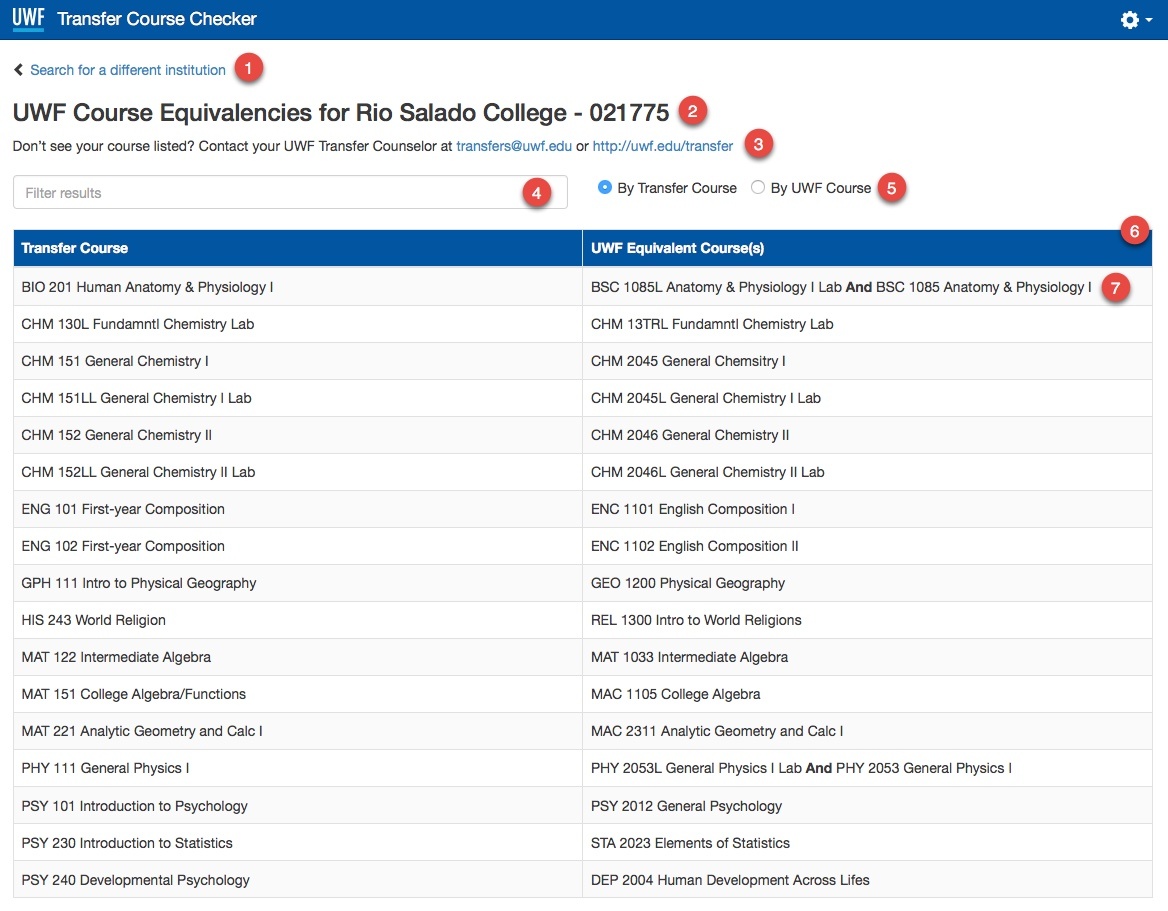Click ENC 1101 English Composition I cell
This screenshot has width=1168, height=911.
[867, 510]
